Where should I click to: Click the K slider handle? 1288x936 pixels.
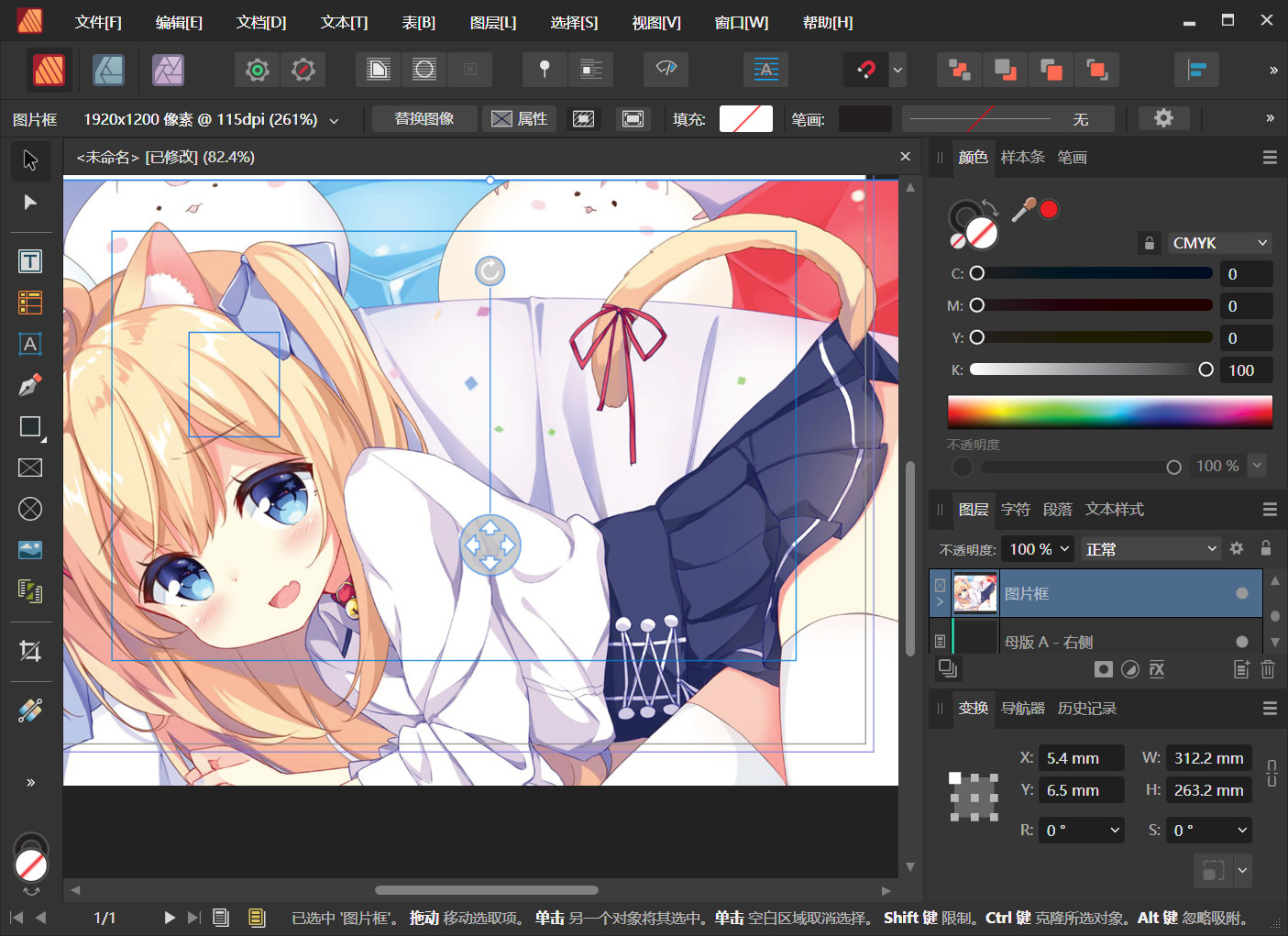tap(1206, 369)
